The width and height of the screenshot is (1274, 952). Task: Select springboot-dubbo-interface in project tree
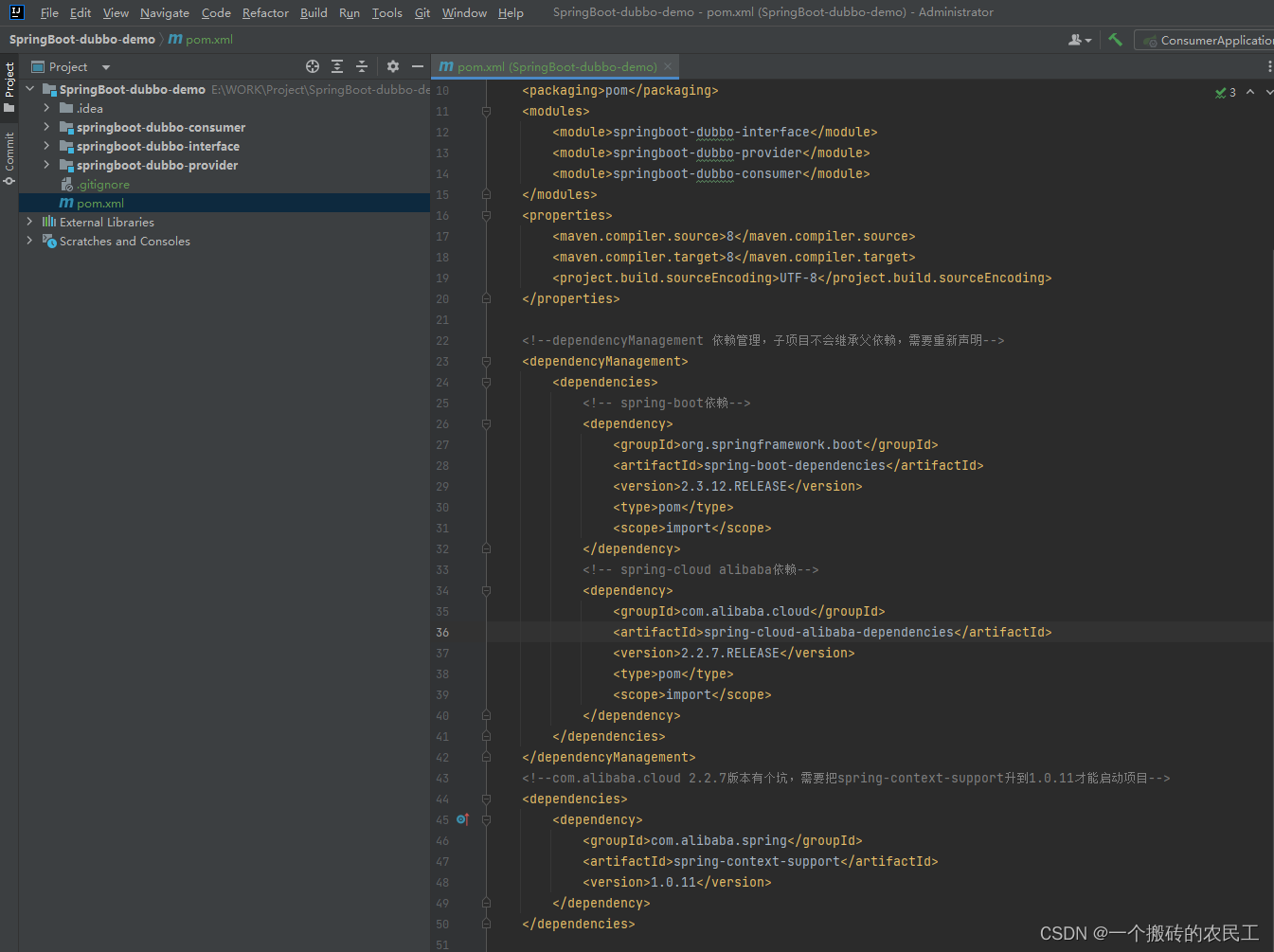pyautogui.click(x=158, y=146)
